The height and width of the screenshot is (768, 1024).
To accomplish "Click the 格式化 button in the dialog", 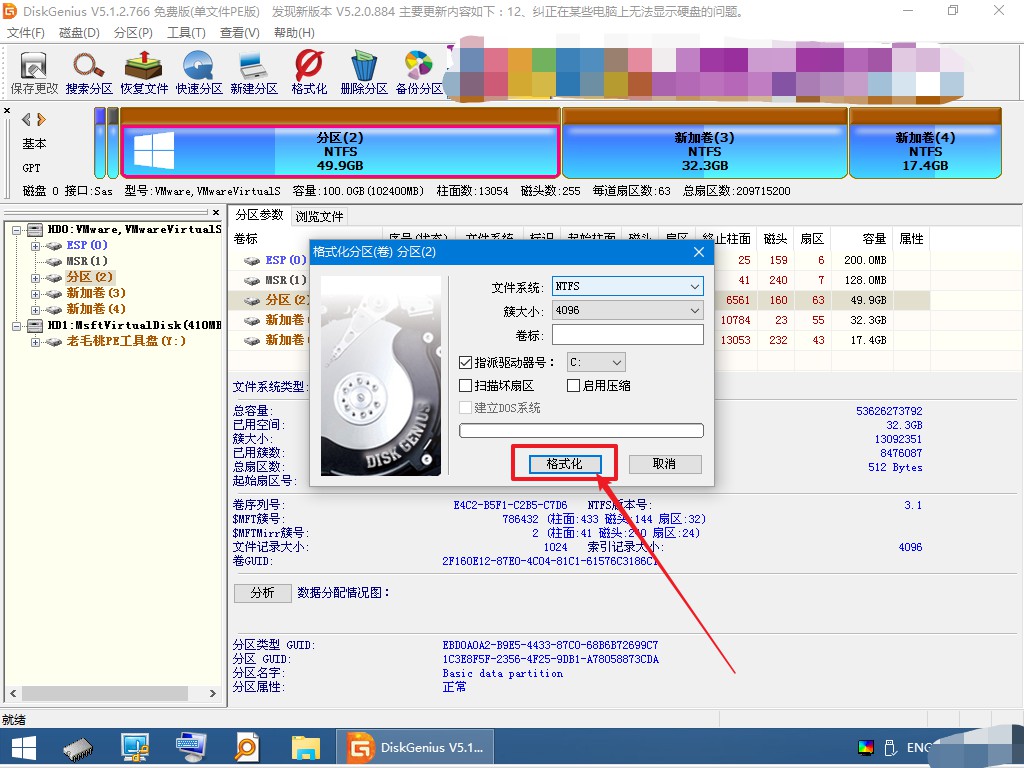I will click(x=564, y=464).
